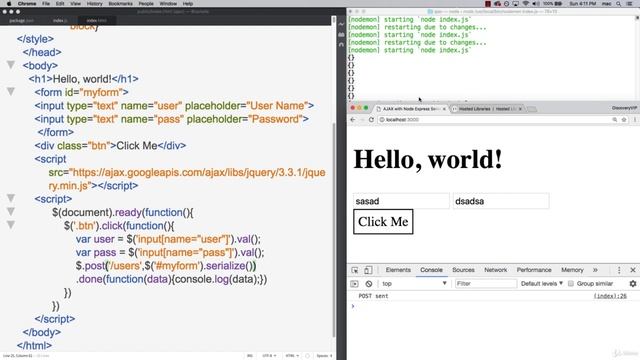Click the DevTools inspect element icon

(x=355, y=270)
